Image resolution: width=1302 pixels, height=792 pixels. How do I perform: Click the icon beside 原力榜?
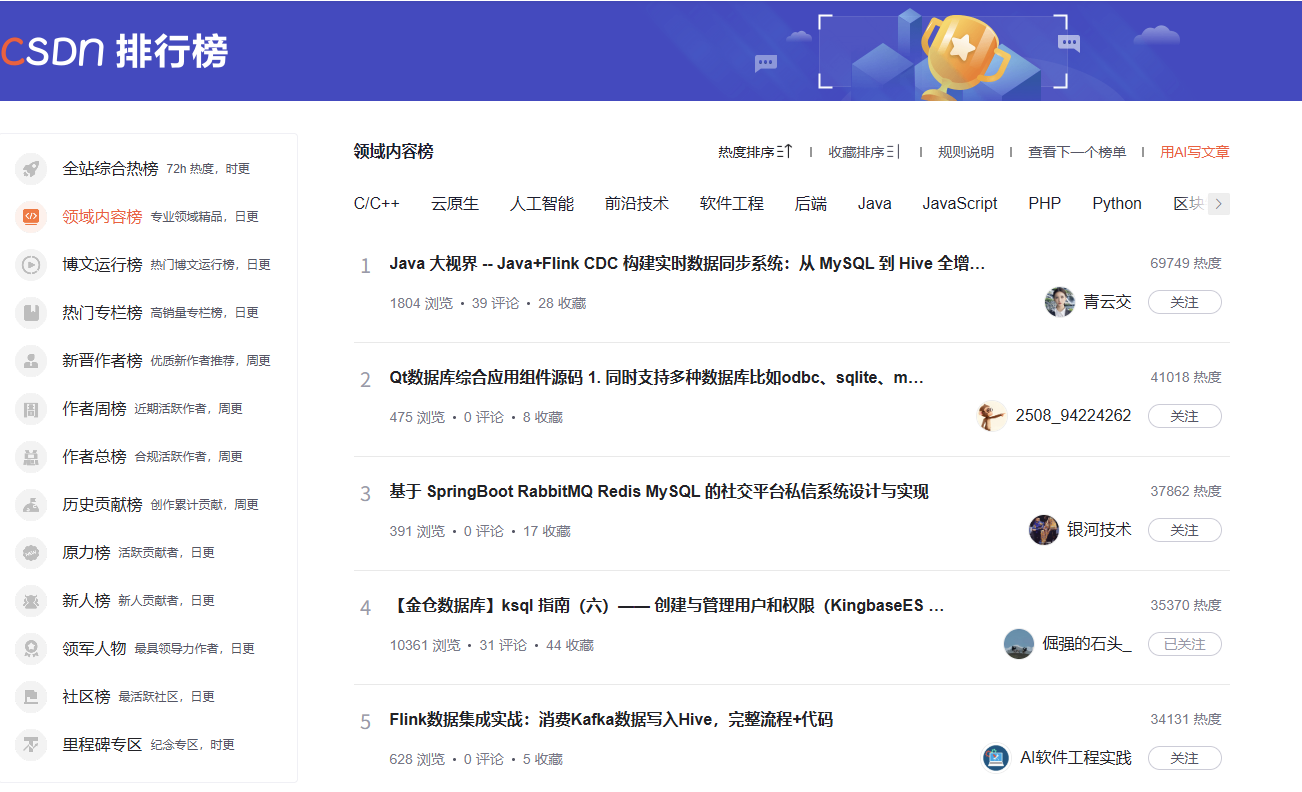pyautogui.click(x=31, y=553)
